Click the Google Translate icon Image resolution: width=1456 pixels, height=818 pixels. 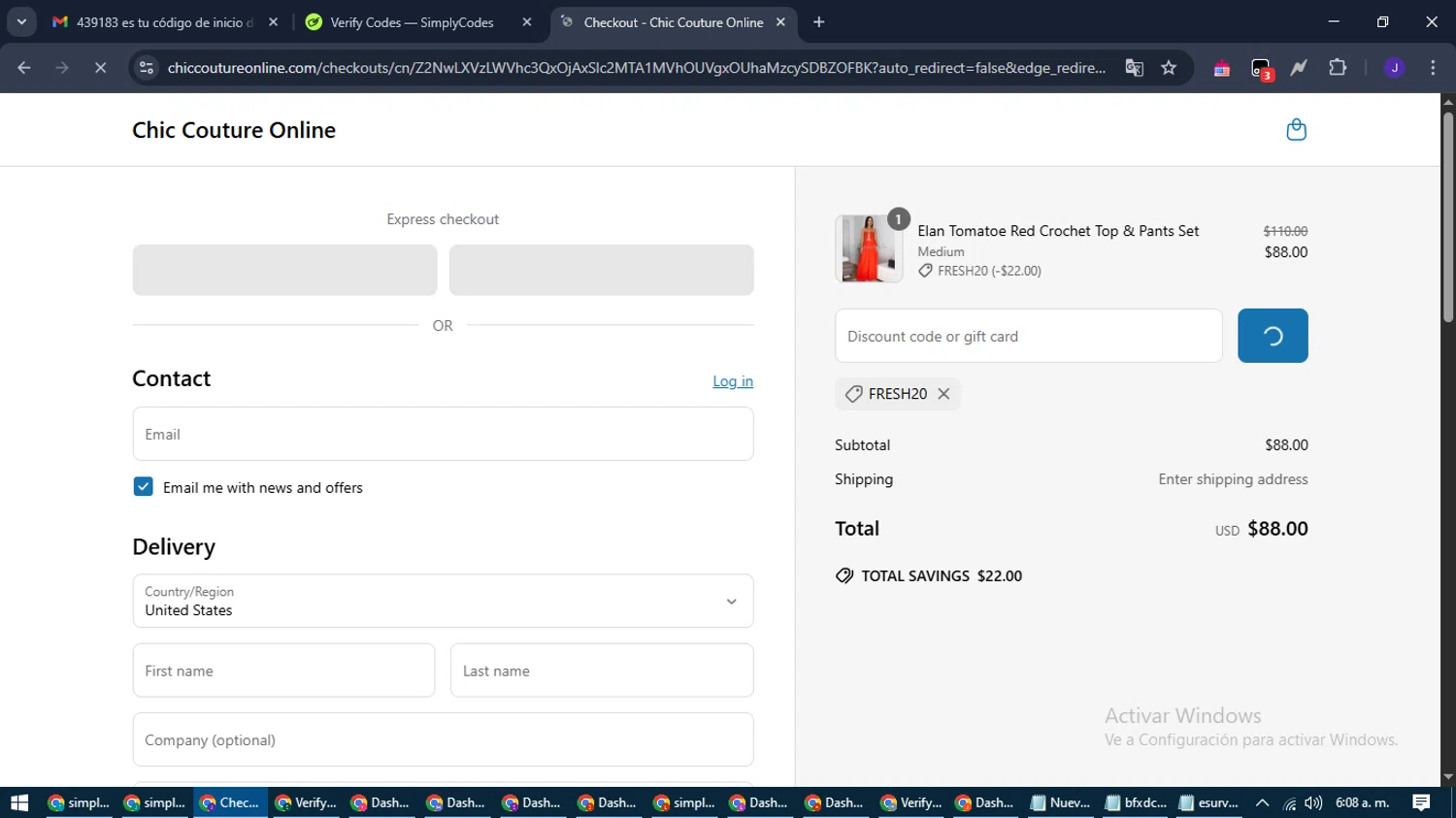click(1134, 68)
